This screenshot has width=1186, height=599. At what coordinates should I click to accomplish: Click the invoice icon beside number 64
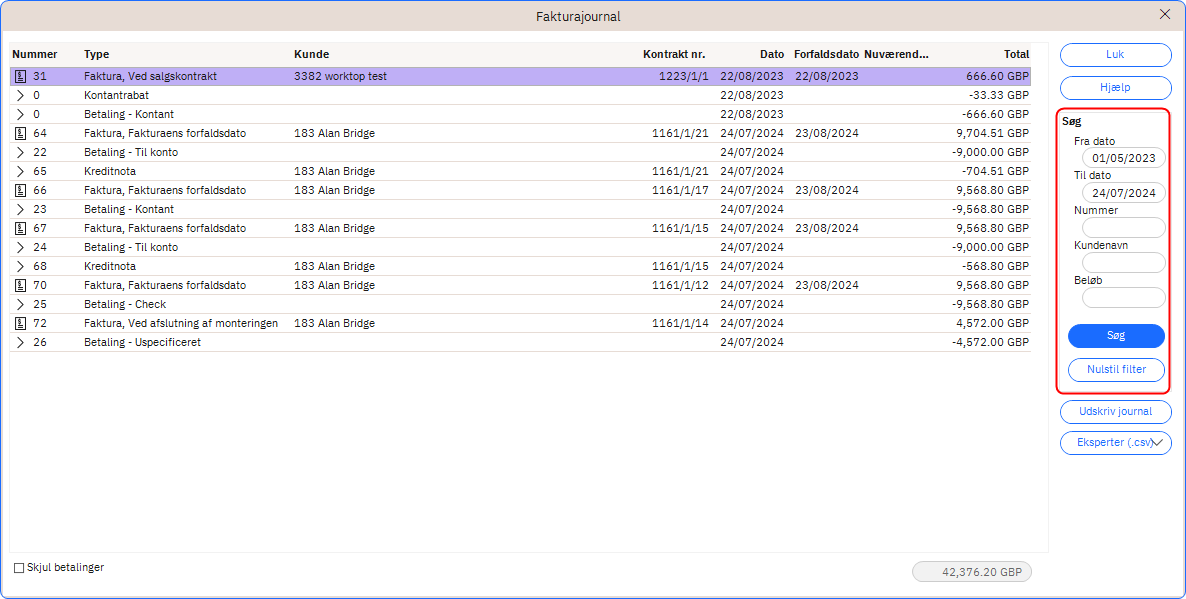[20, 133]
